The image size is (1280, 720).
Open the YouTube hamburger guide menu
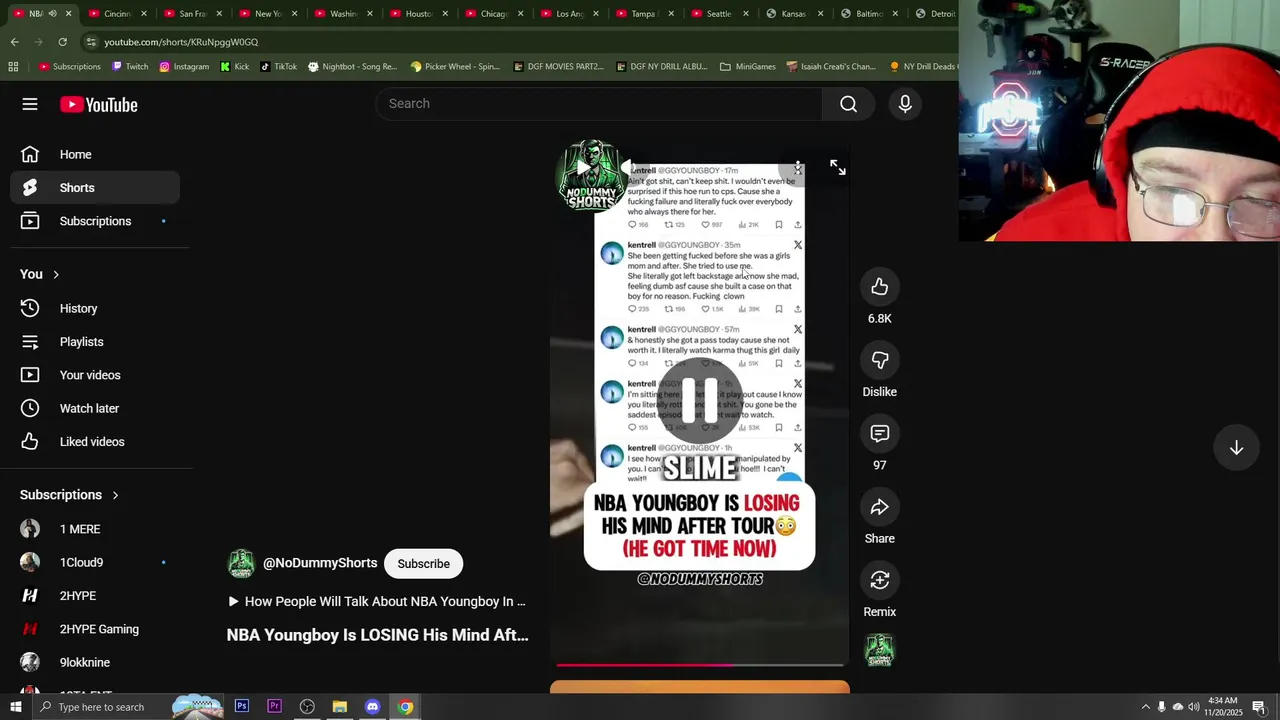(30, 104)
